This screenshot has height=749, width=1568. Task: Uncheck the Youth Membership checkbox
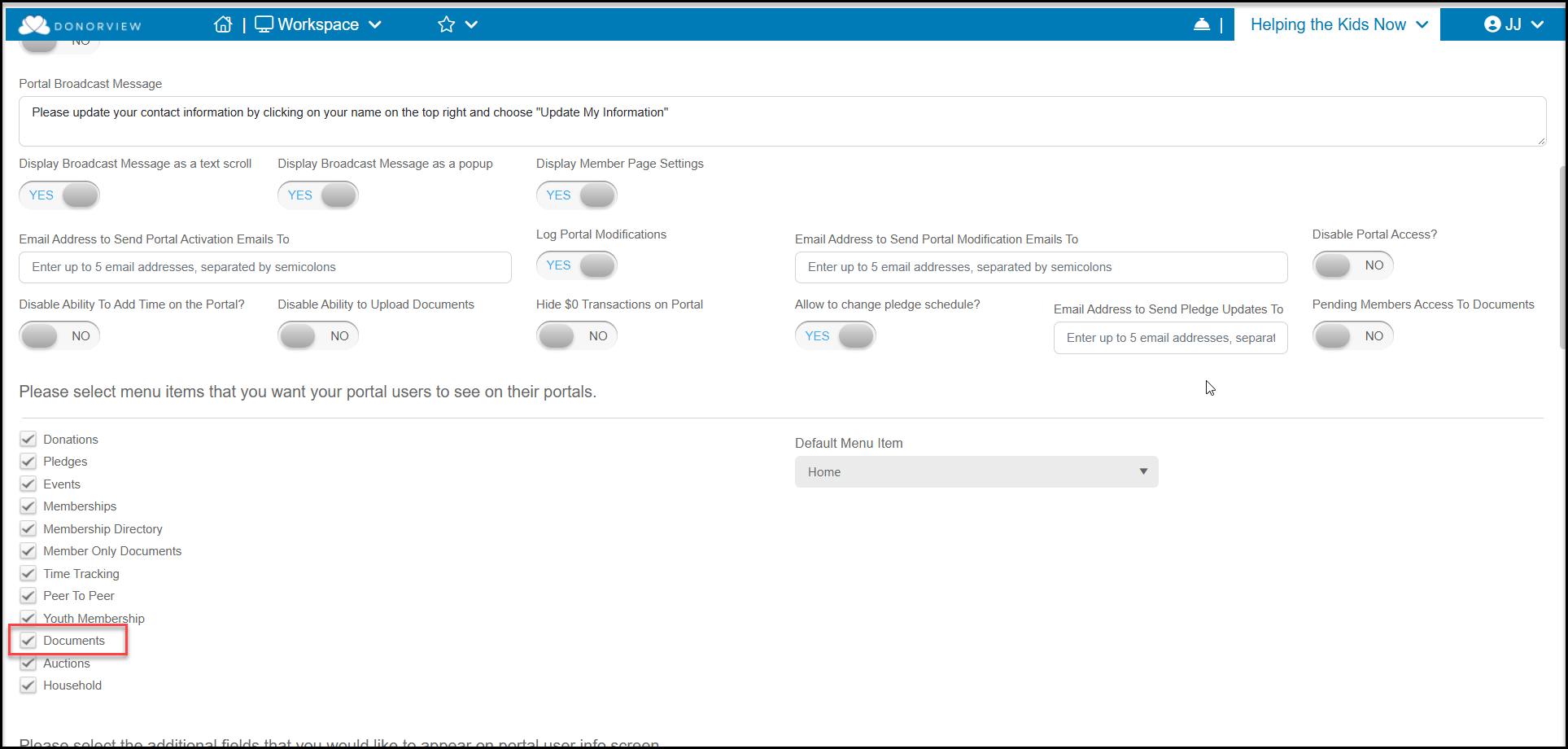tap(28, 619)
